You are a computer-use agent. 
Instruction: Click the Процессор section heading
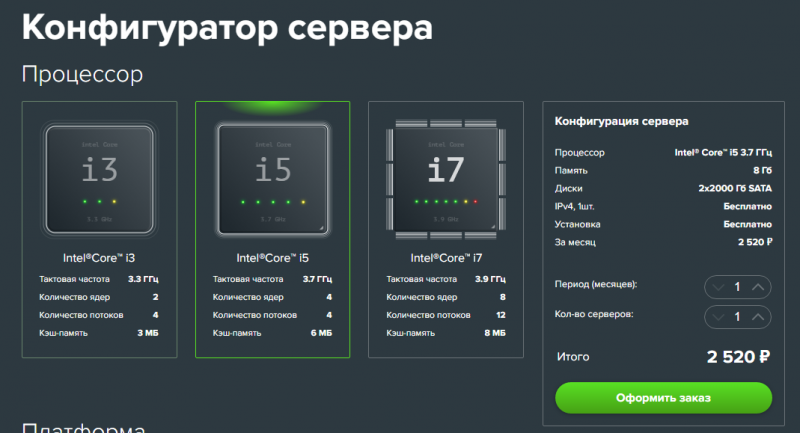[82, 75]
